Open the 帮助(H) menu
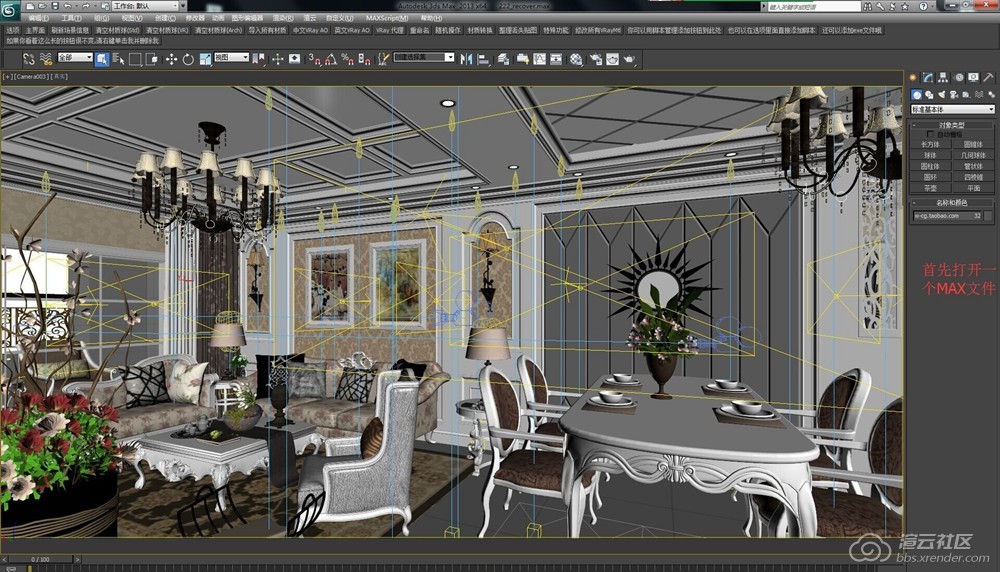This screenshot has width=1000, height=572. click(x=431, y=18)
